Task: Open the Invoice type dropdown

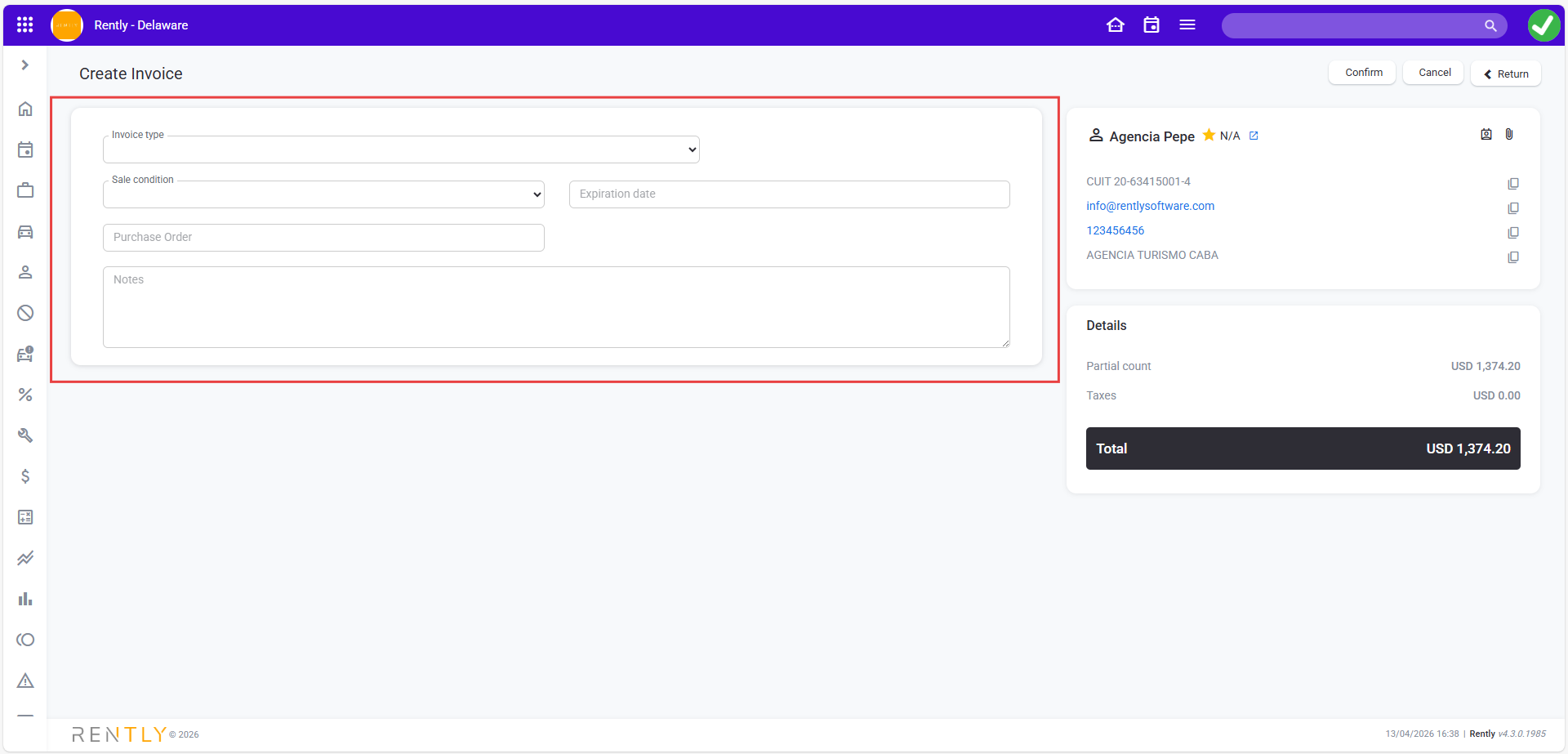Action: click(401, 150)
